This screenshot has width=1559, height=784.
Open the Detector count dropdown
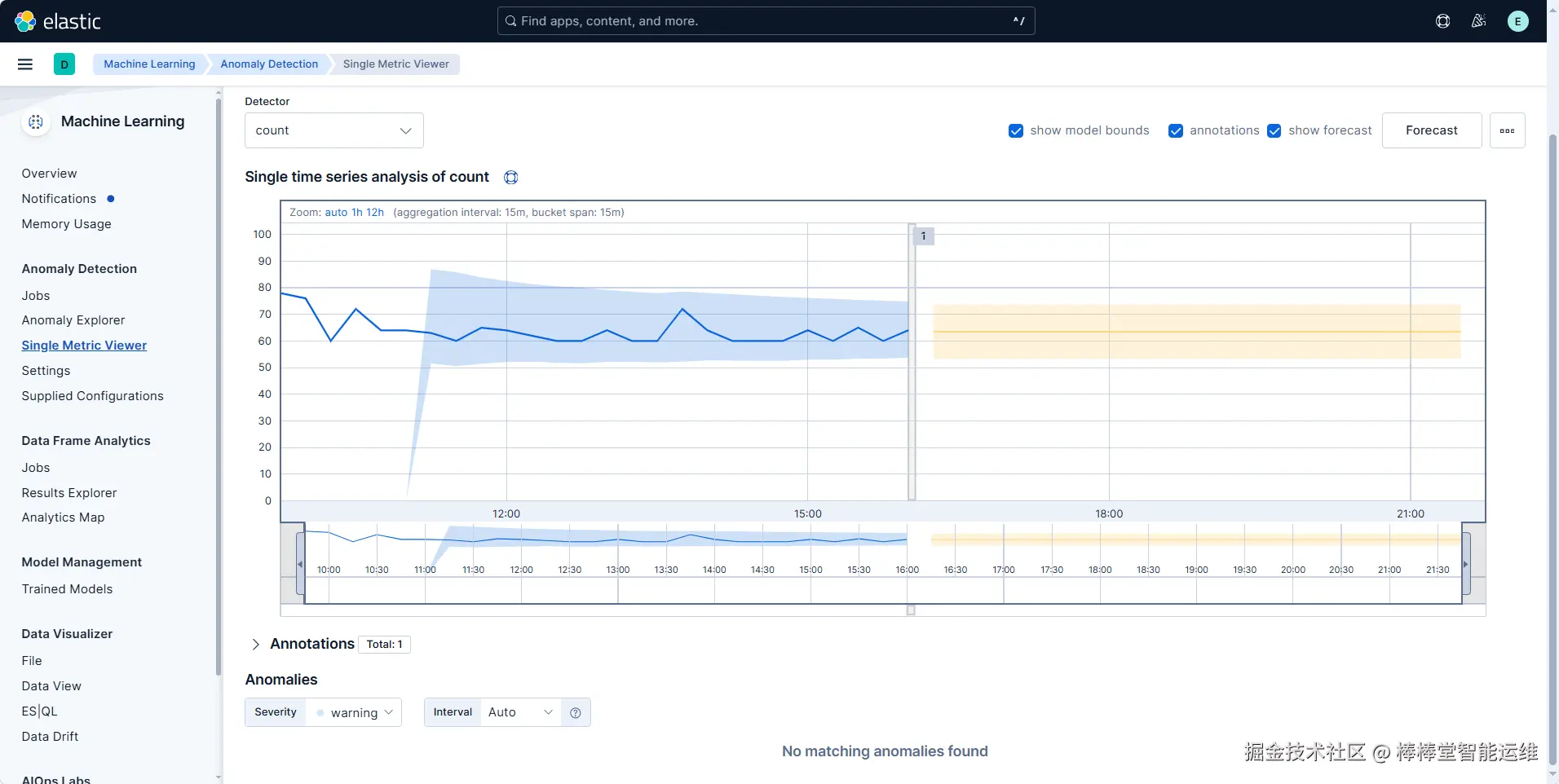click(x=333, y=130)
